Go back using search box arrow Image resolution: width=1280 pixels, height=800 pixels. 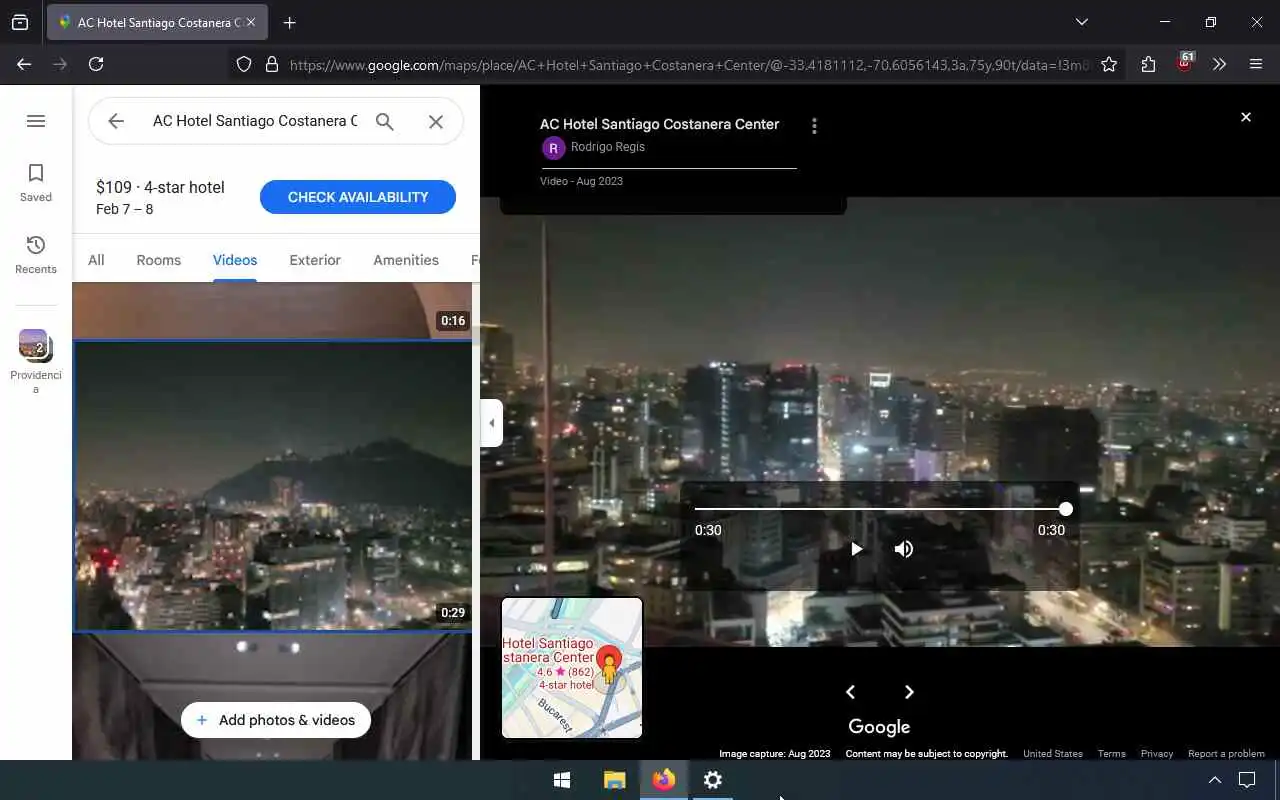[116, 121]
